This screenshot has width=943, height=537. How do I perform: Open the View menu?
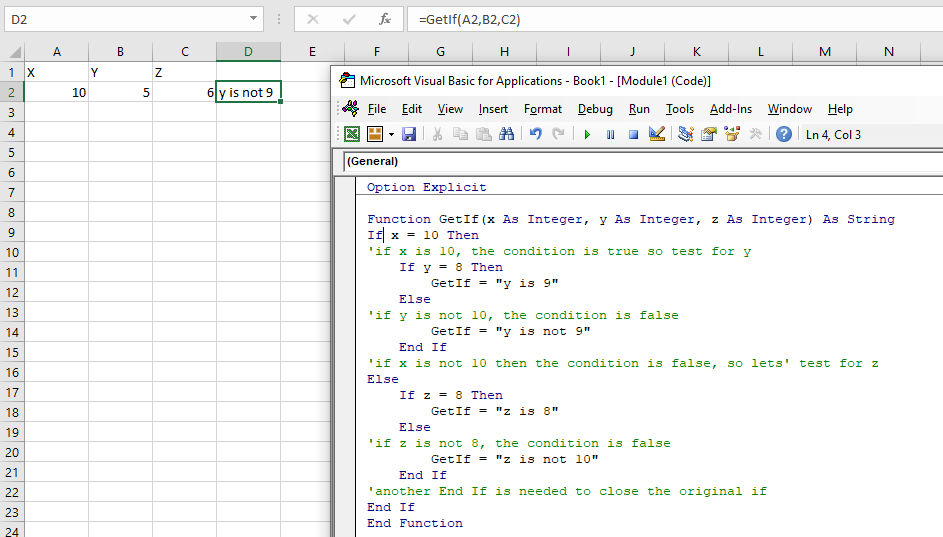450,109
